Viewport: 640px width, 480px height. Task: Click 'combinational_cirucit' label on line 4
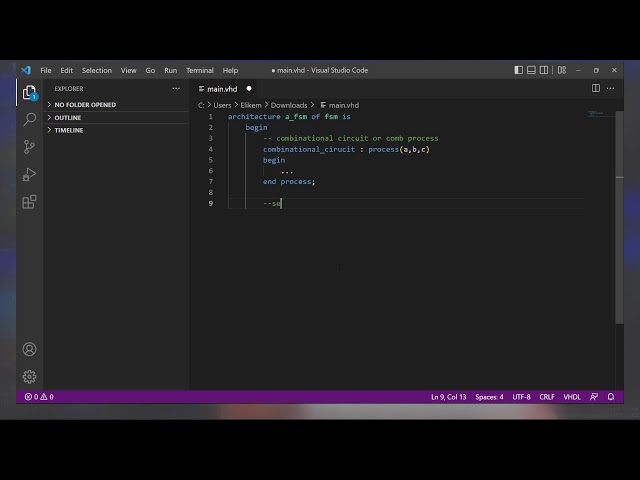pyautogui.click(x=309, y=149)
